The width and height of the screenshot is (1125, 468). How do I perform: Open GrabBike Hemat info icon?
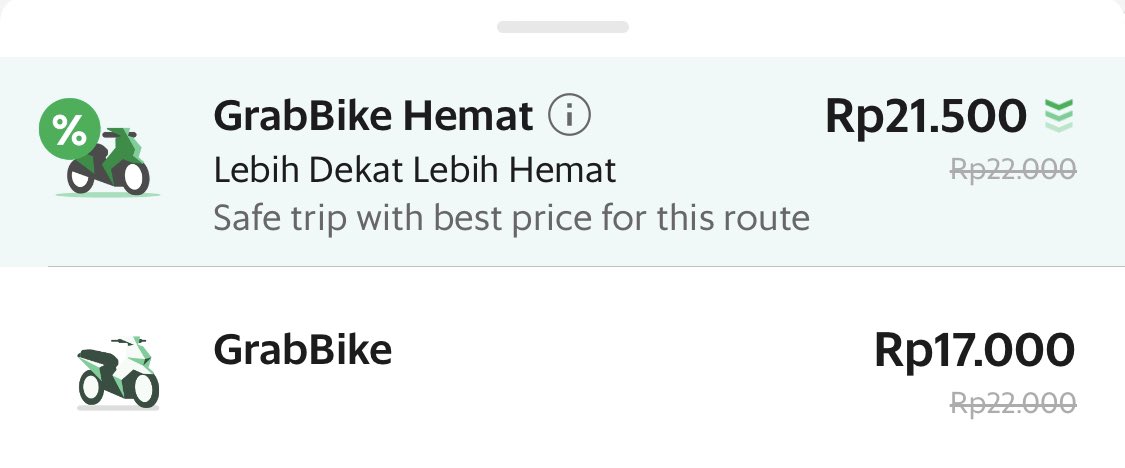coord(570,115)
